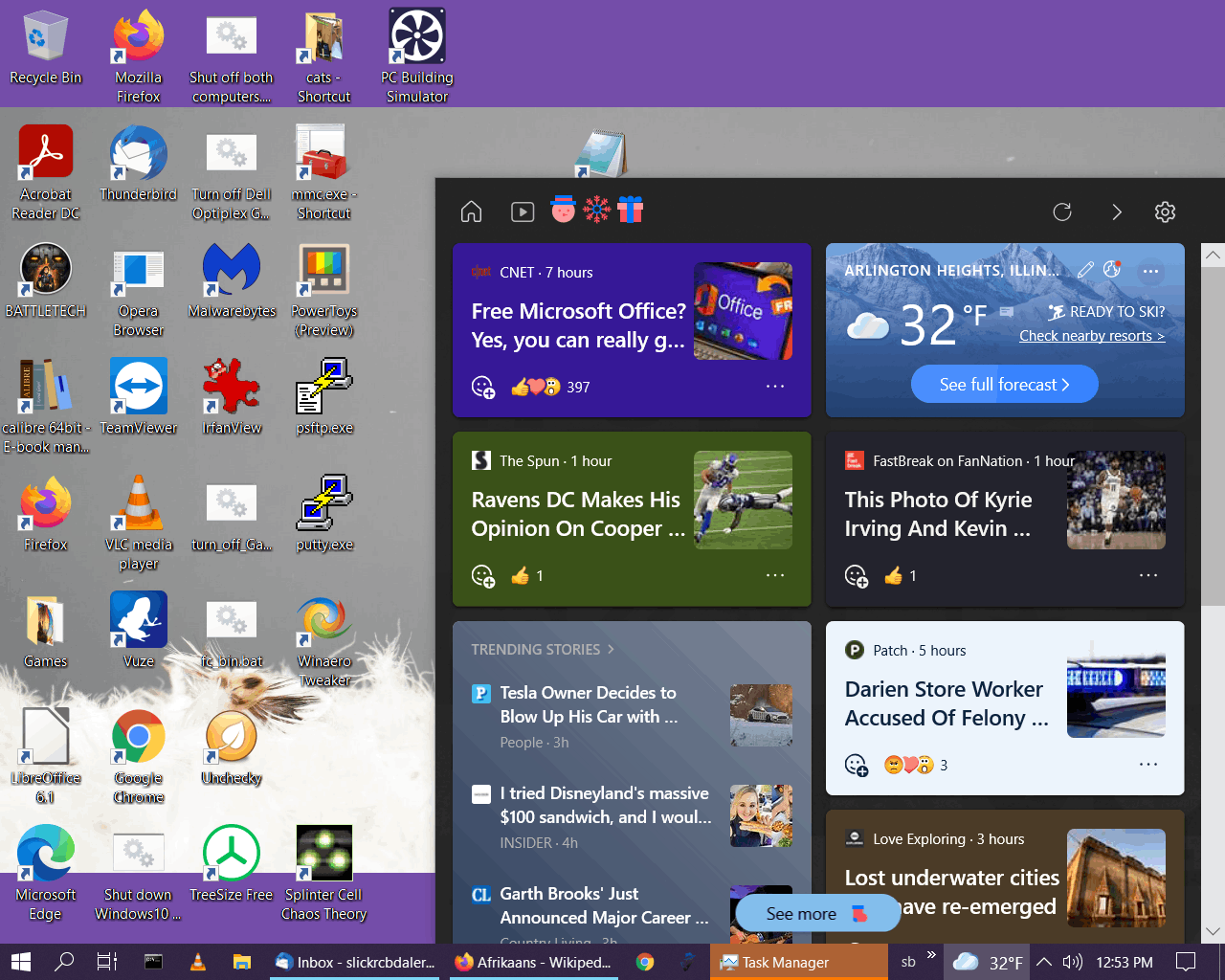Switch to Afrikaans Wikipedia Firefox taskbar button
1225x980 pixels.
tap(533, 962)
